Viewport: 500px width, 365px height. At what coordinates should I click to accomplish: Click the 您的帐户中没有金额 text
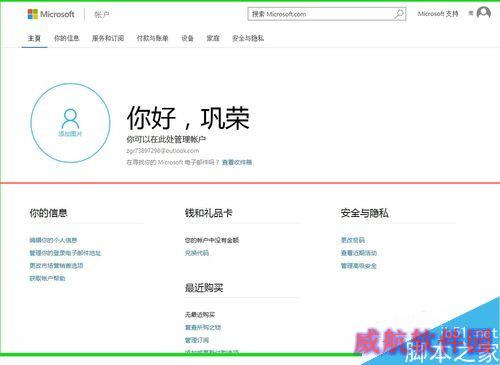(212, 240)
